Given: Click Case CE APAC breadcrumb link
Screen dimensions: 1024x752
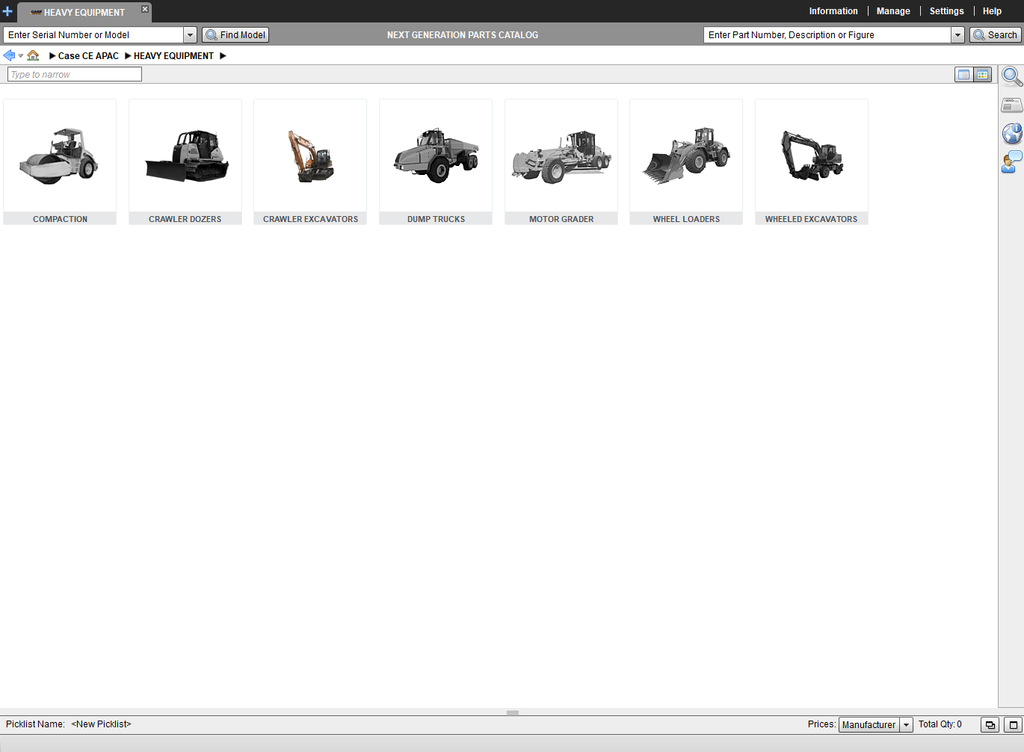Looking at the screenshot, I should [x=88, y=56].
